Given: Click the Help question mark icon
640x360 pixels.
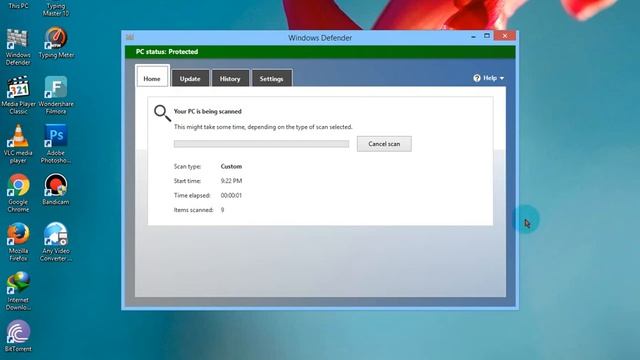Looking at the screenshot, I should click(477, 78).
